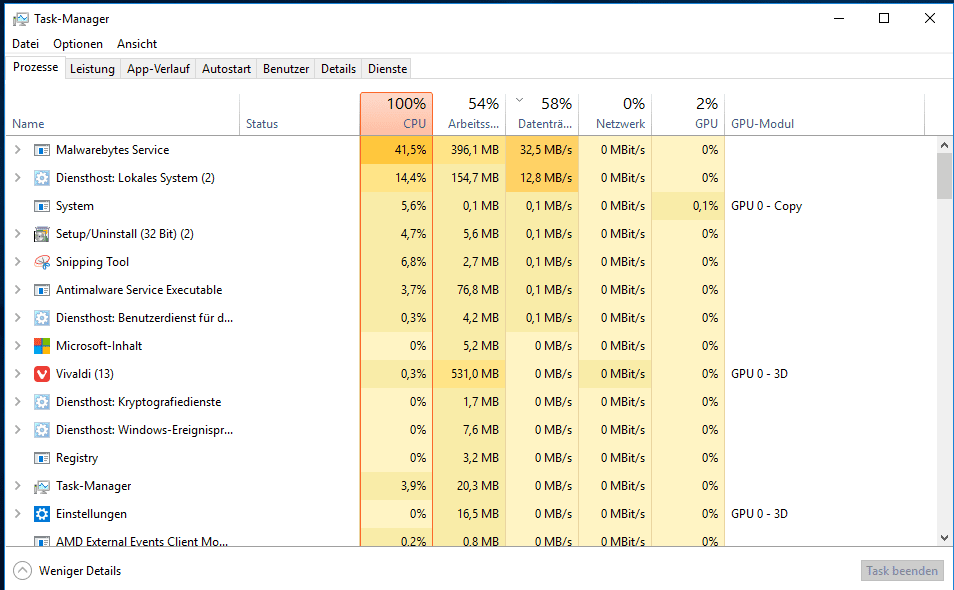This screenshot has width=954, height=590.
Task: Open the Ansicht menu
Action: (137, 44)
